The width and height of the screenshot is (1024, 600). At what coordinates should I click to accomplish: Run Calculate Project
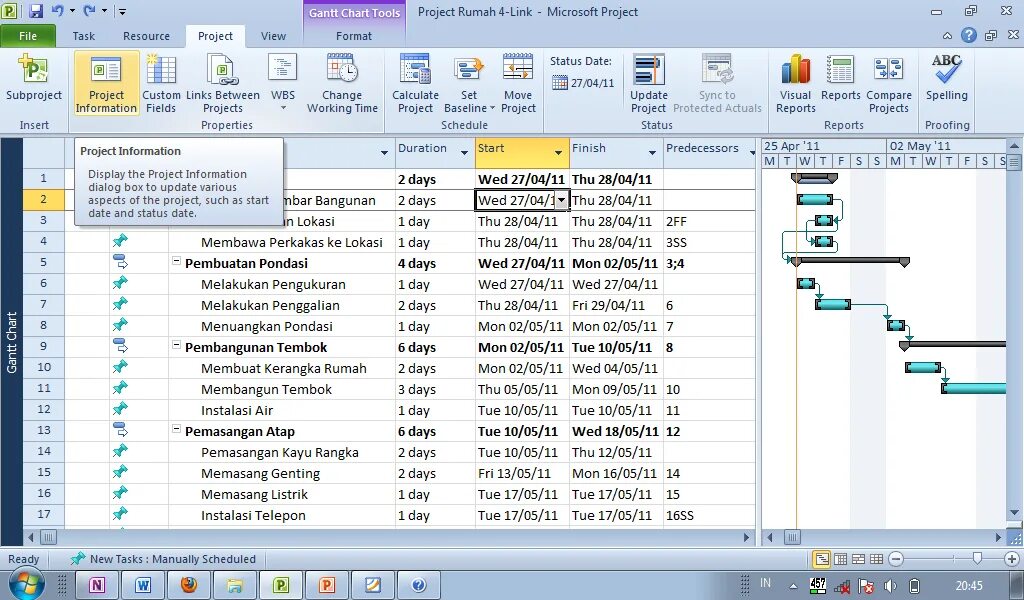pyautogui.click(x=415, y=83)
